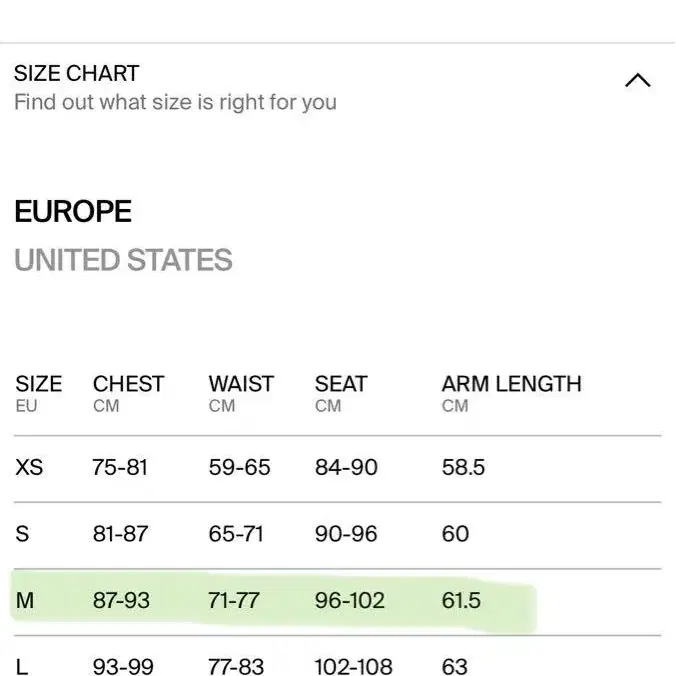Switch to UNITED STATES sizing
The height and width of the screenshot is (676, 676).
pos(123,261)
